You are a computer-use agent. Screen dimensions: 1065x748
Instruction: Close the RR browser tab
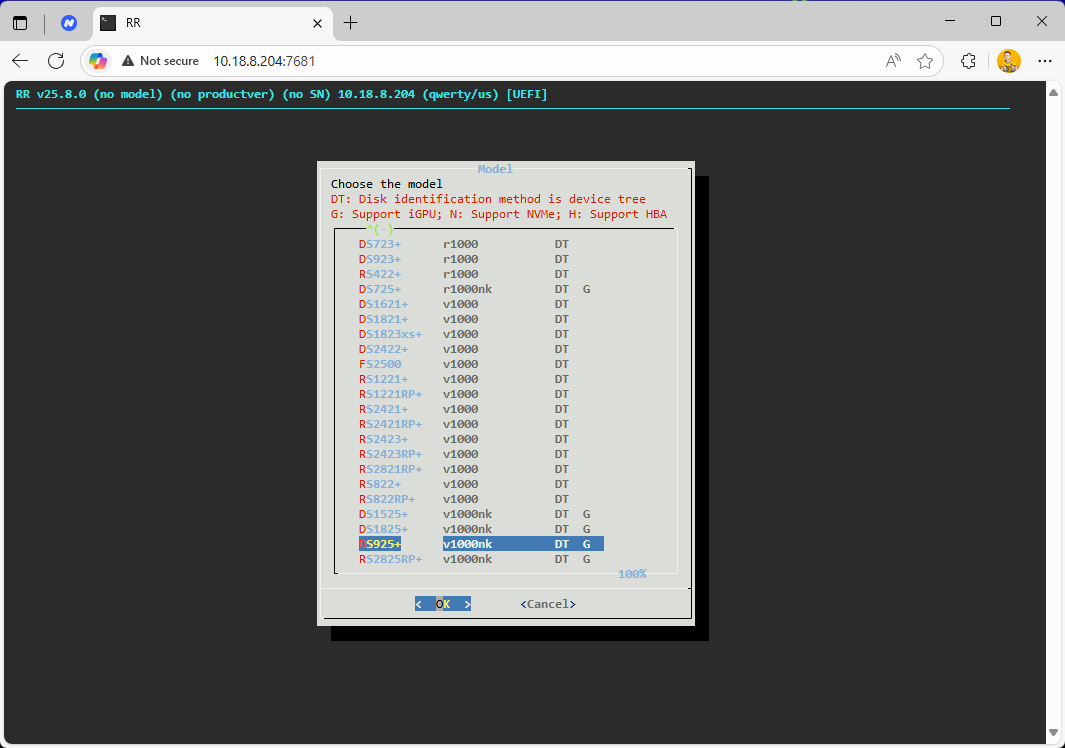[317, 23]
